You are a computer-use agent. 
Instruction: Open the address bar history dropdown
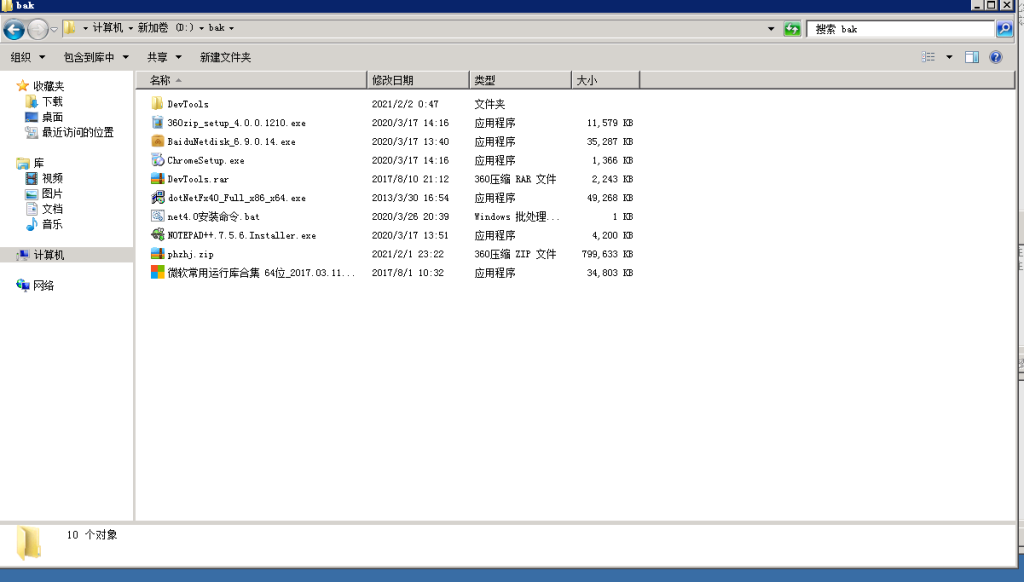(x=771, y=29)
